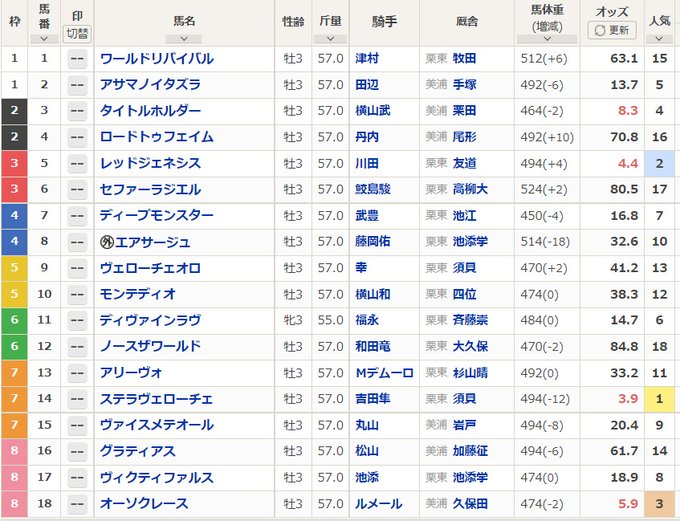Select odds value 4.4 for レッドジェネシス
Viewport: 680px width, 521px height.
[x=628, y=164]
